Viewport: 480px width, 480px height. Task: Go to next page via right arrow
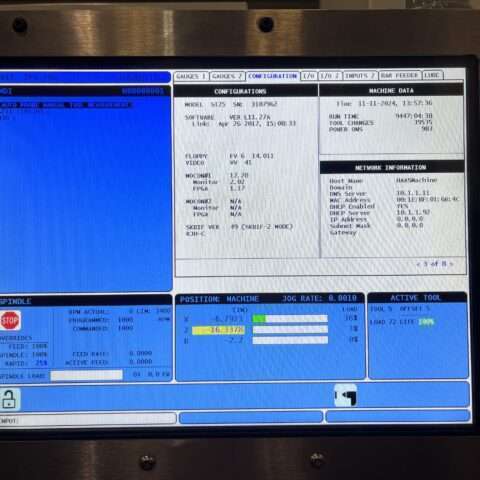point(451,264)
